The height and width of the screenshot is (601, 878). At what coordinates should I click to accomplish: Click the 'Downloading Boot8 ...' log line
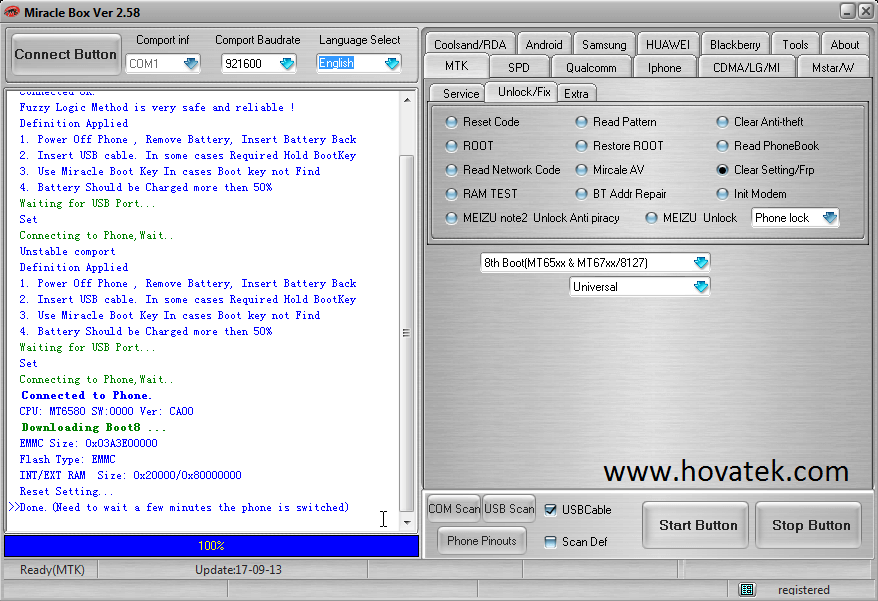pyautogui.click(x=94, y=427)
